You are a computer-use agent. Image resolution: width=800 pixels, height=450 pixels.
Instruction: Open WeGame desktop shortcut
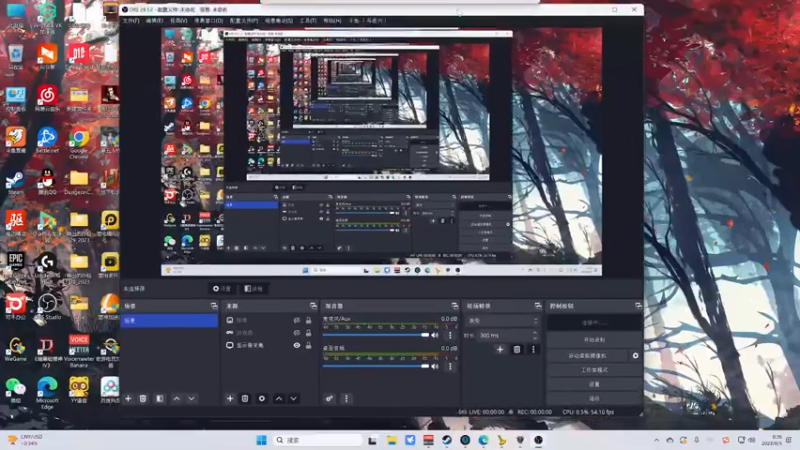pos(15,349)
